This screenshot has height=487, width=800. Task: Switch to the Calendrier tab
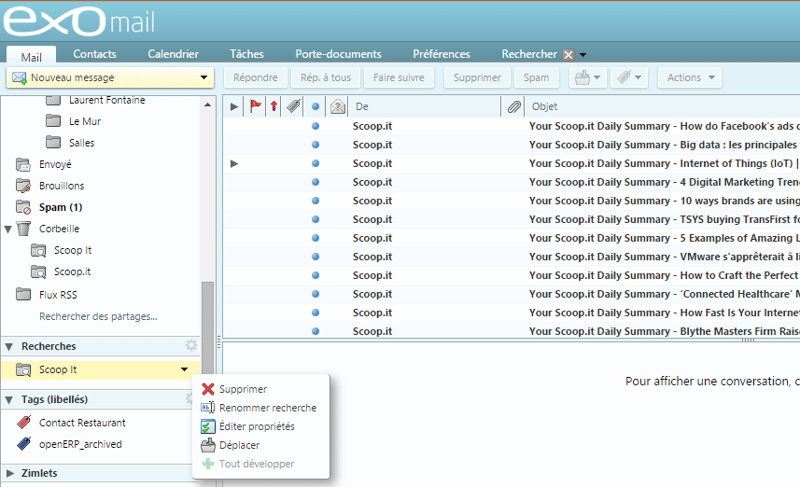(x=173, y=54)
